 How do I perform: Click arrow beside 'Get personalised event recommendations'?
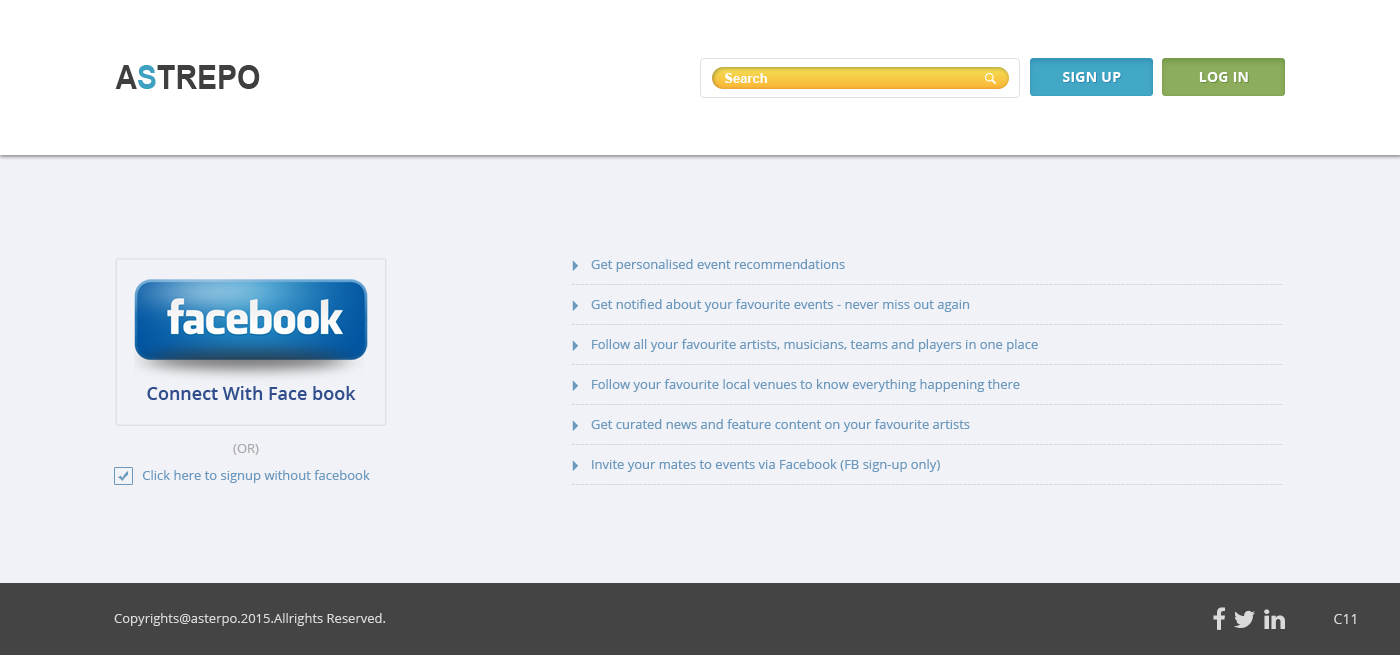click(x=575, y=265)
